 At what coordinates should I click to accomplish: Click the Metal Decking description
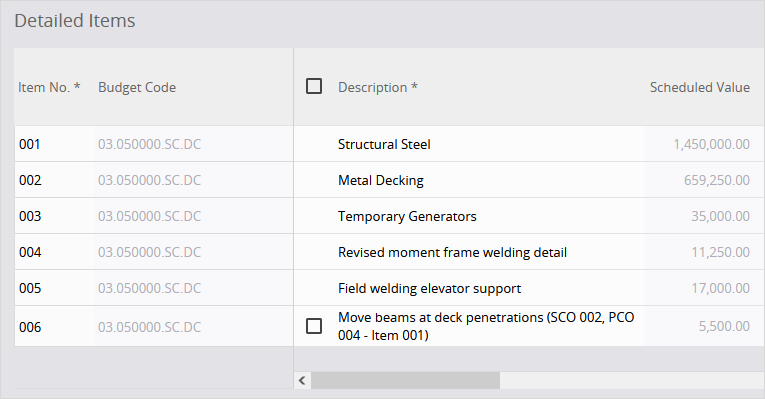click(x=381, y=180)
